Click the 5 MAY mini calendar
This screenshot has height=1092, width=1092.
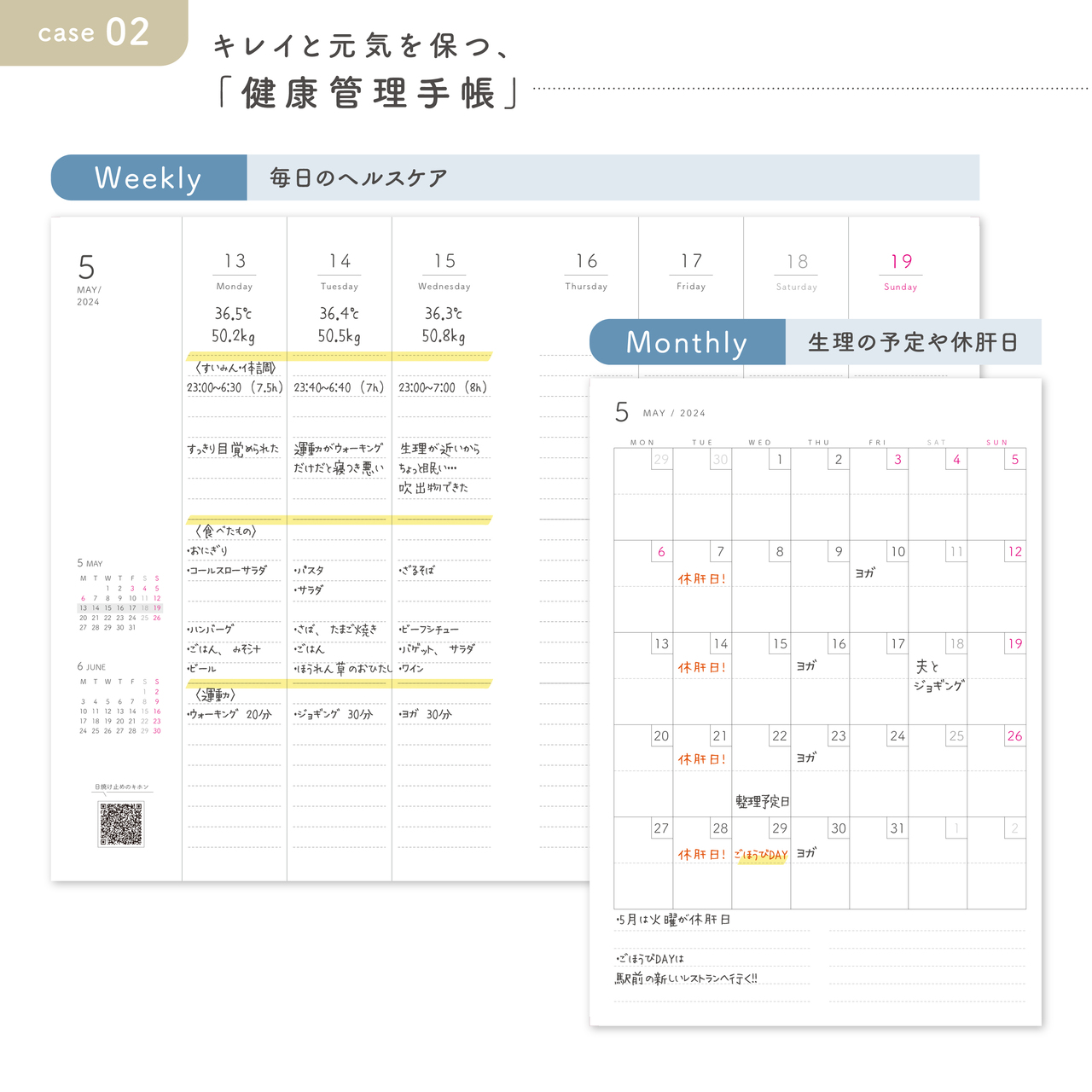point(119,597)
